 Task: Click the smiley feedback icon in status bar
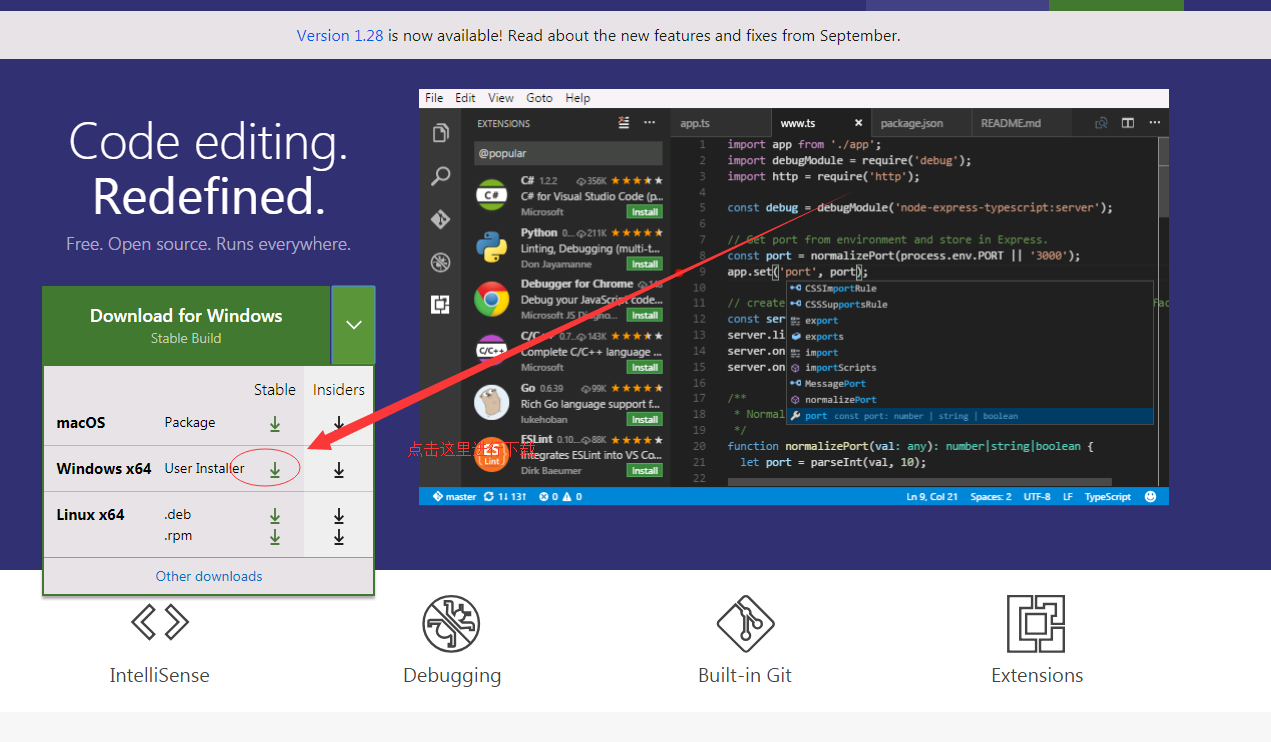coord(1151,496)
